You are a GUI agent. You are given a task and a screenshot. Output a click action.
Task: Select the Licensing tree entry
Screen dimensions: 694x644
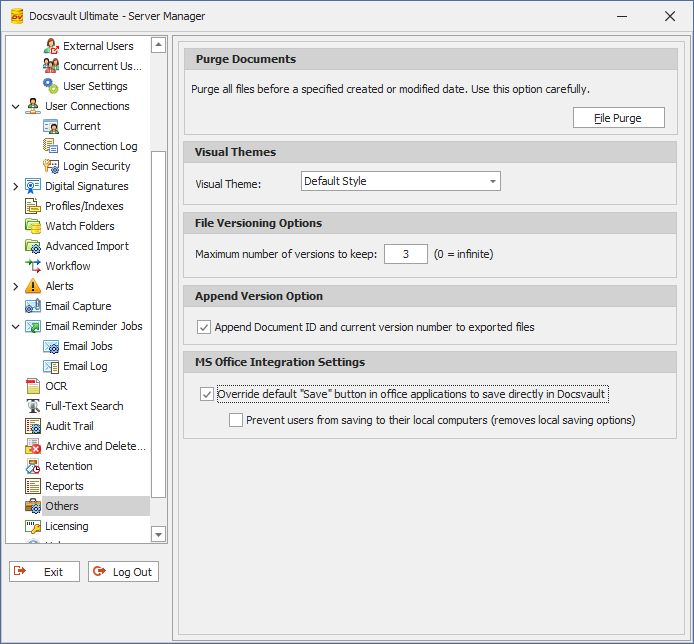pos(67,526)
